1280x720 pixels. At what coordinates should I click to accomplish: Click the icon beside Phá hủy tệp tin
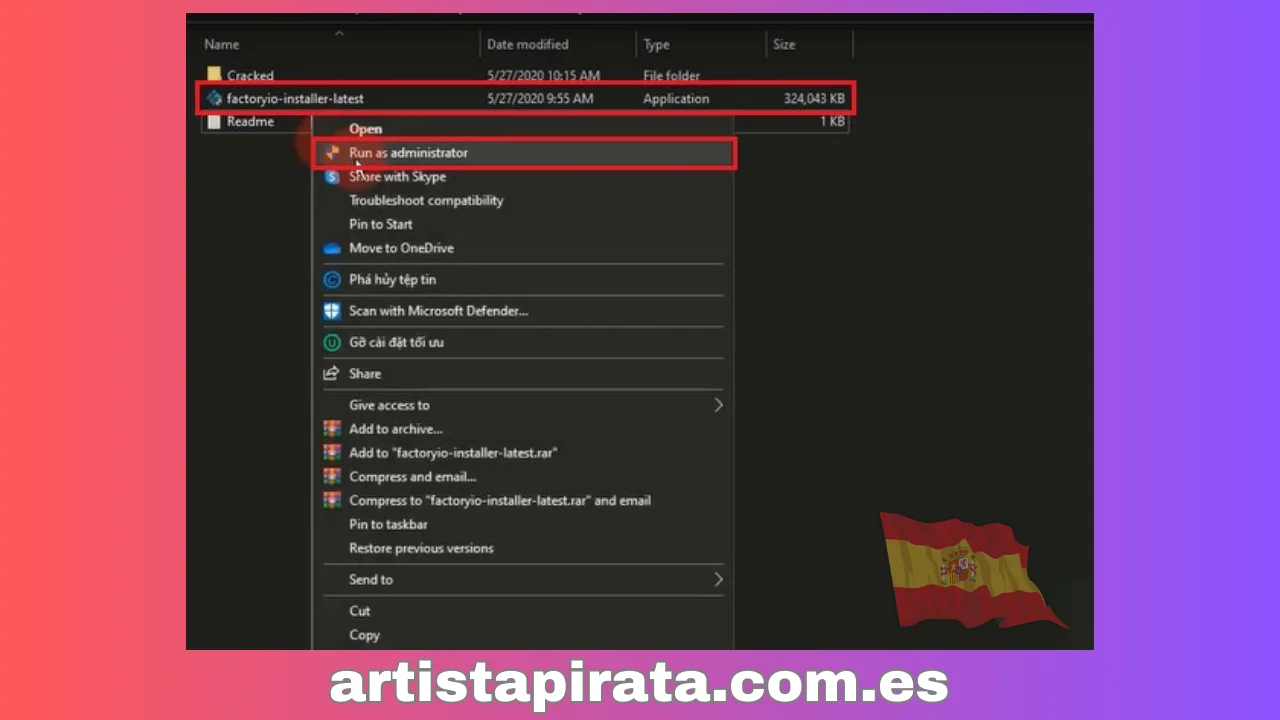click(x=332, y=280)
